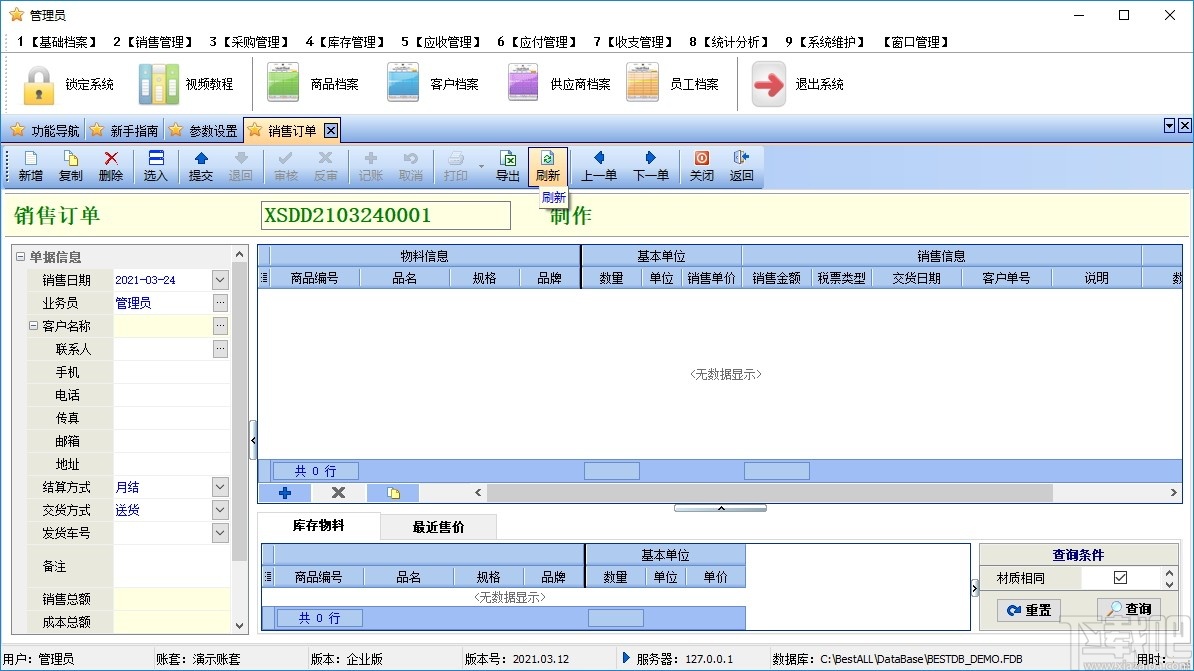Click column chooser icon in 库存物料 grid

point(268,577)
